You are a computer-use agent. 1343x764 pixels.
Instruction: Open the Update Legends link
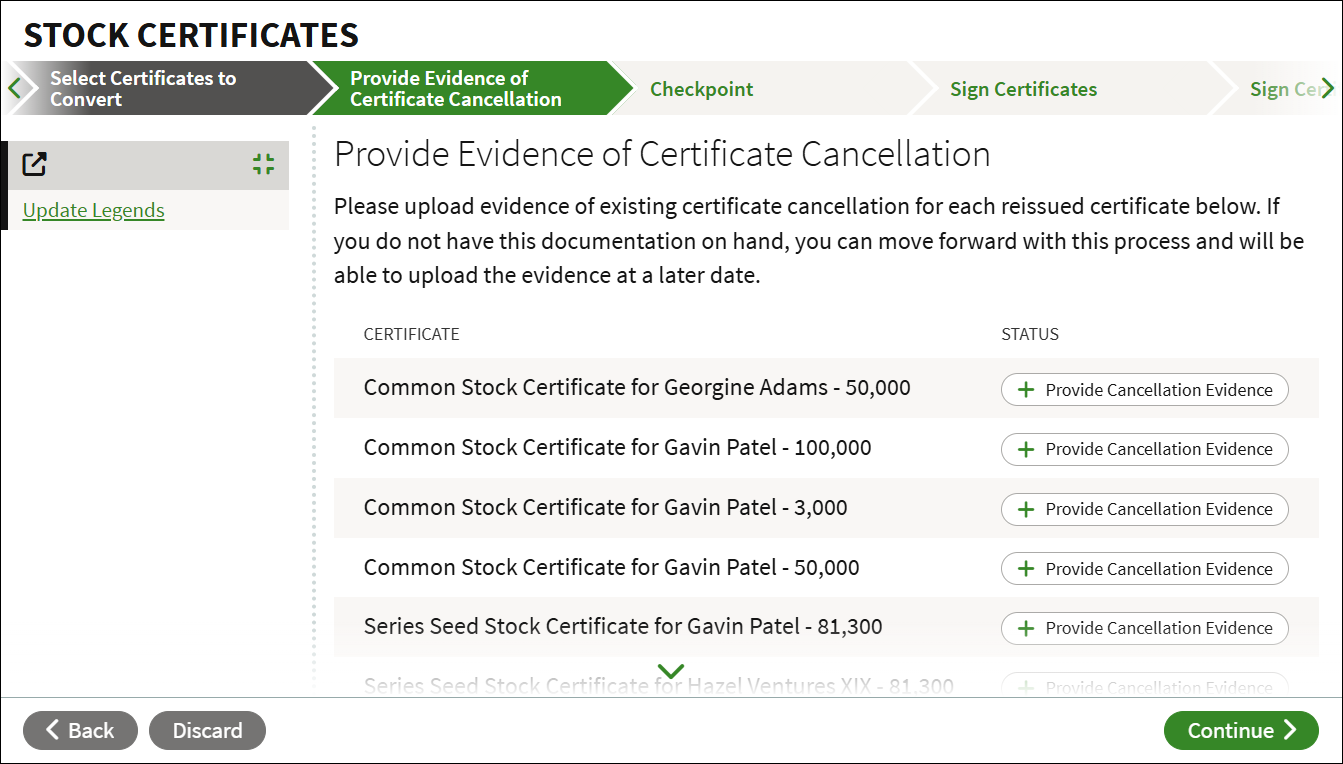[x=94, y=211]
